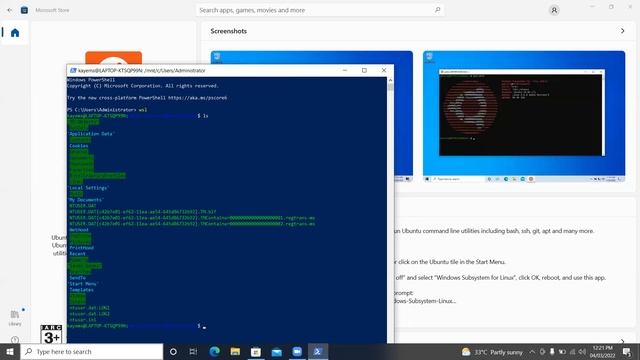Open the Windows Start menu
Image resolution: width=640 pixels, height=360 pixels.
pyautogui.click(x=10, y=351)
